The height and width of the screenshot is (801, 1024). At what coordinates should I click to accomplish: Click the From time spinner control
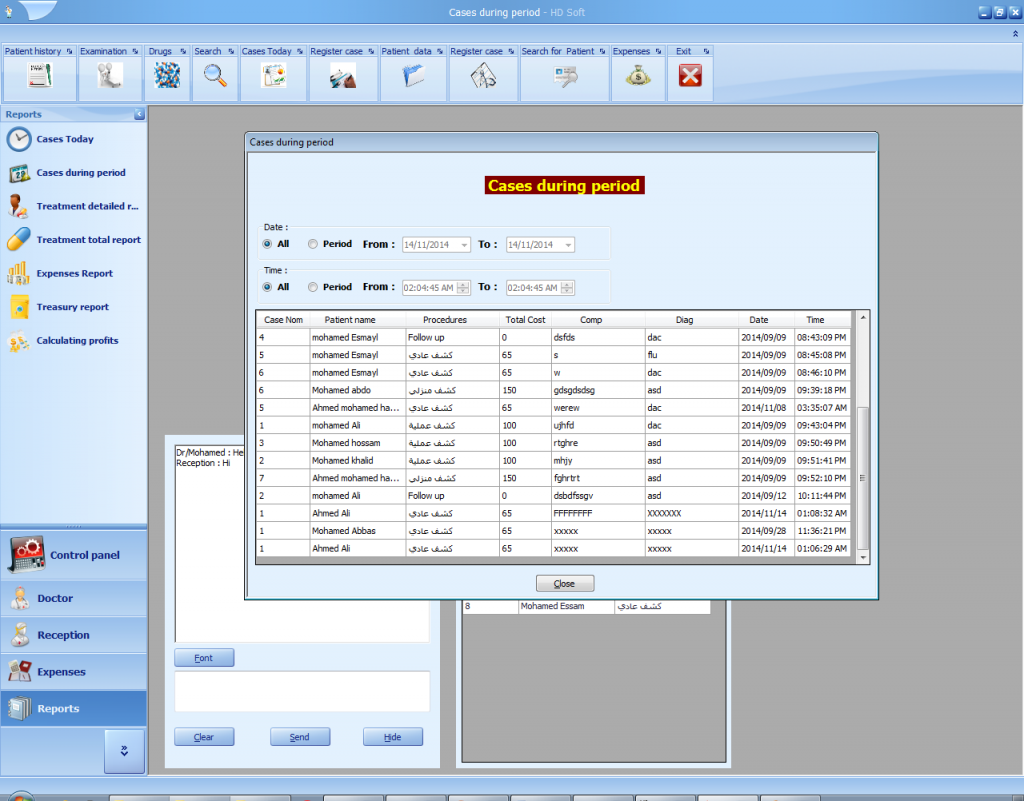point(463,288)
